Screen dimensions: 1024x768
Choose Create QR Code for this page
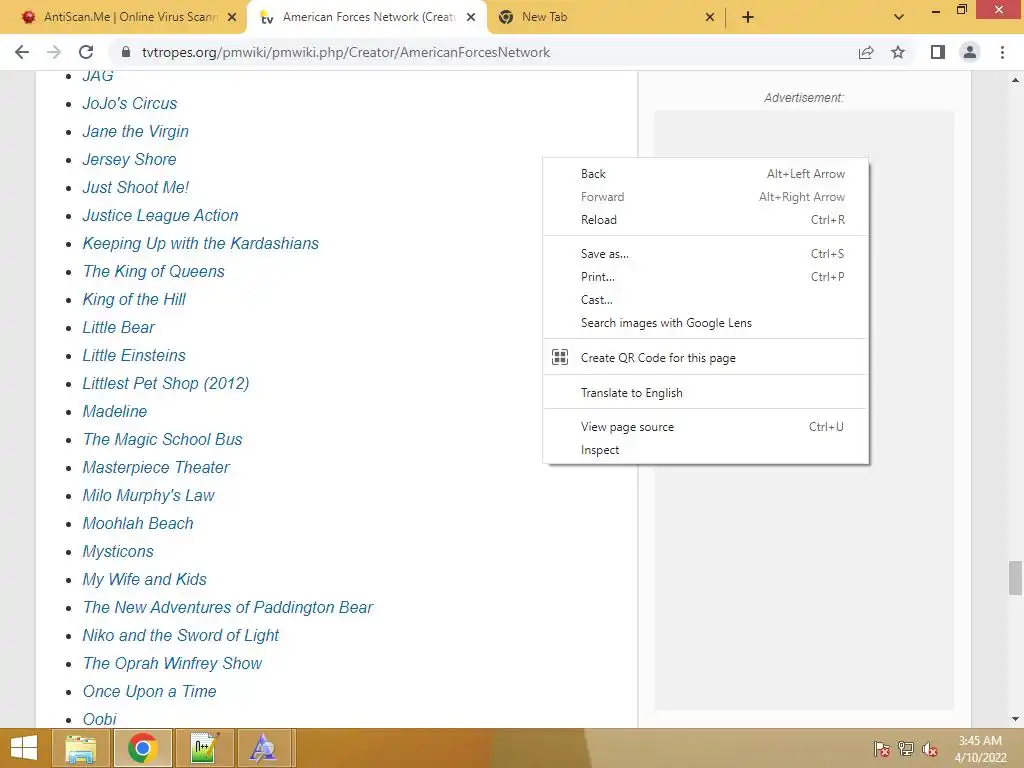point(705,357)
